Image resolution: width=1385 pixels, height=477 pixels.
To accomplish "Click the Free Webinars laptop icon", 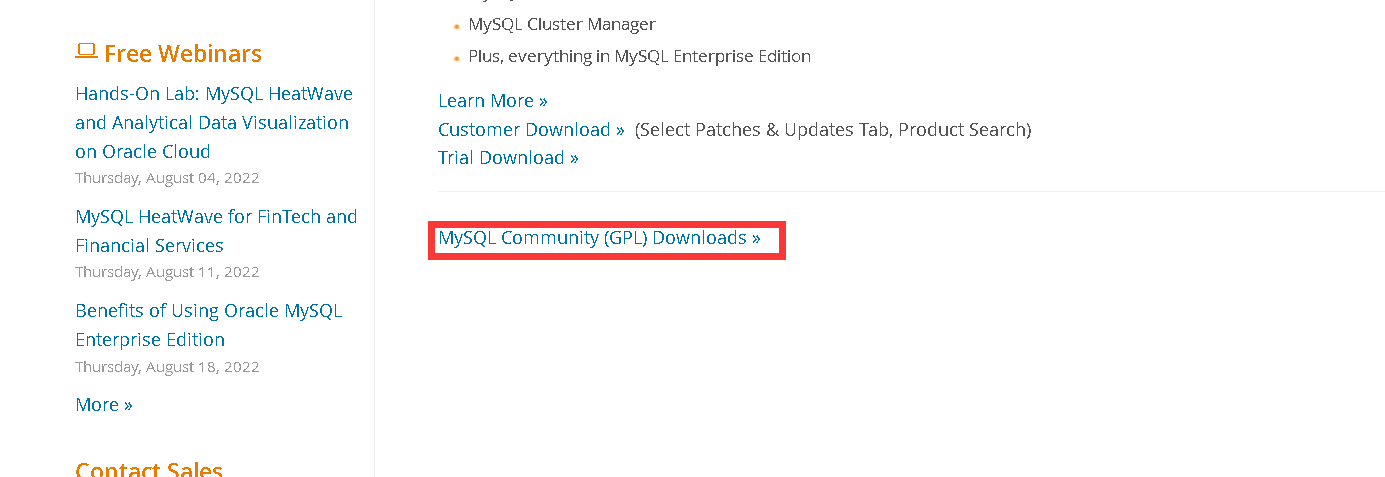I will coord(86,51).
